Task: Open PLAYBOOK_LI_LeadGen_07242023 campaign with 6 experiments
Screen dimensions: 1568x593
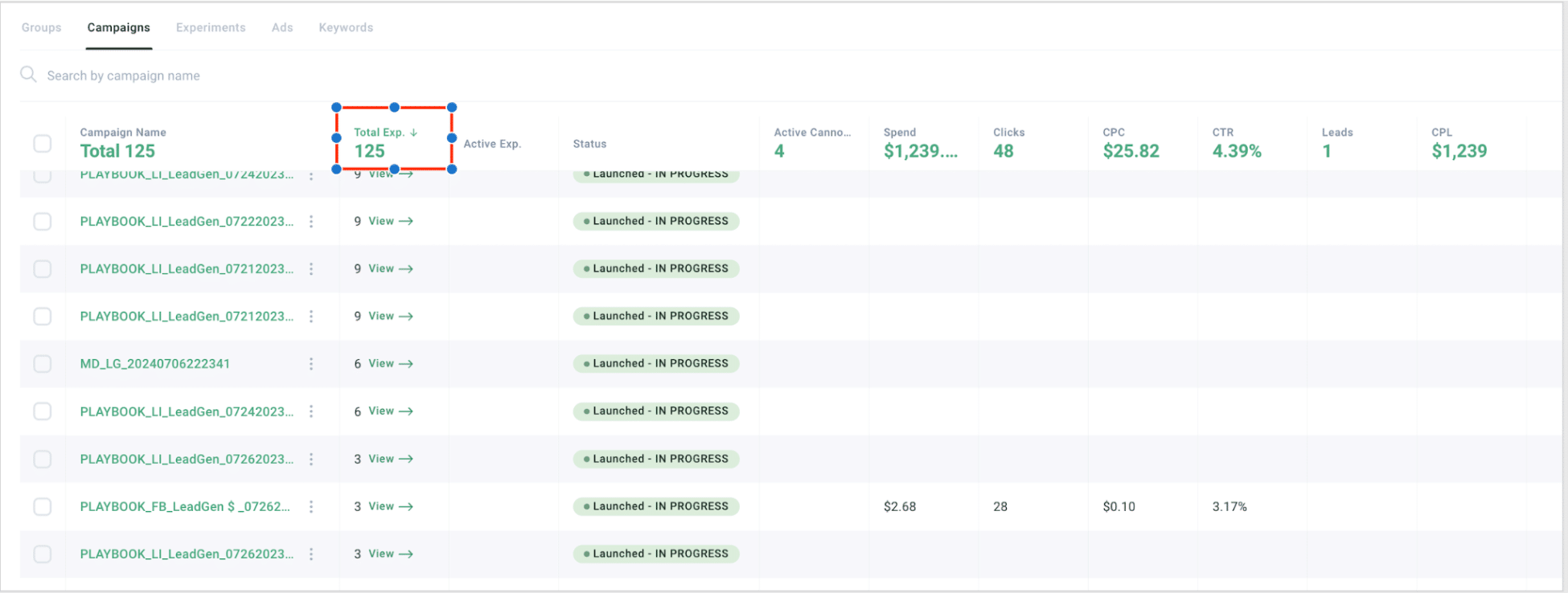Action: [x=187, y=411]
